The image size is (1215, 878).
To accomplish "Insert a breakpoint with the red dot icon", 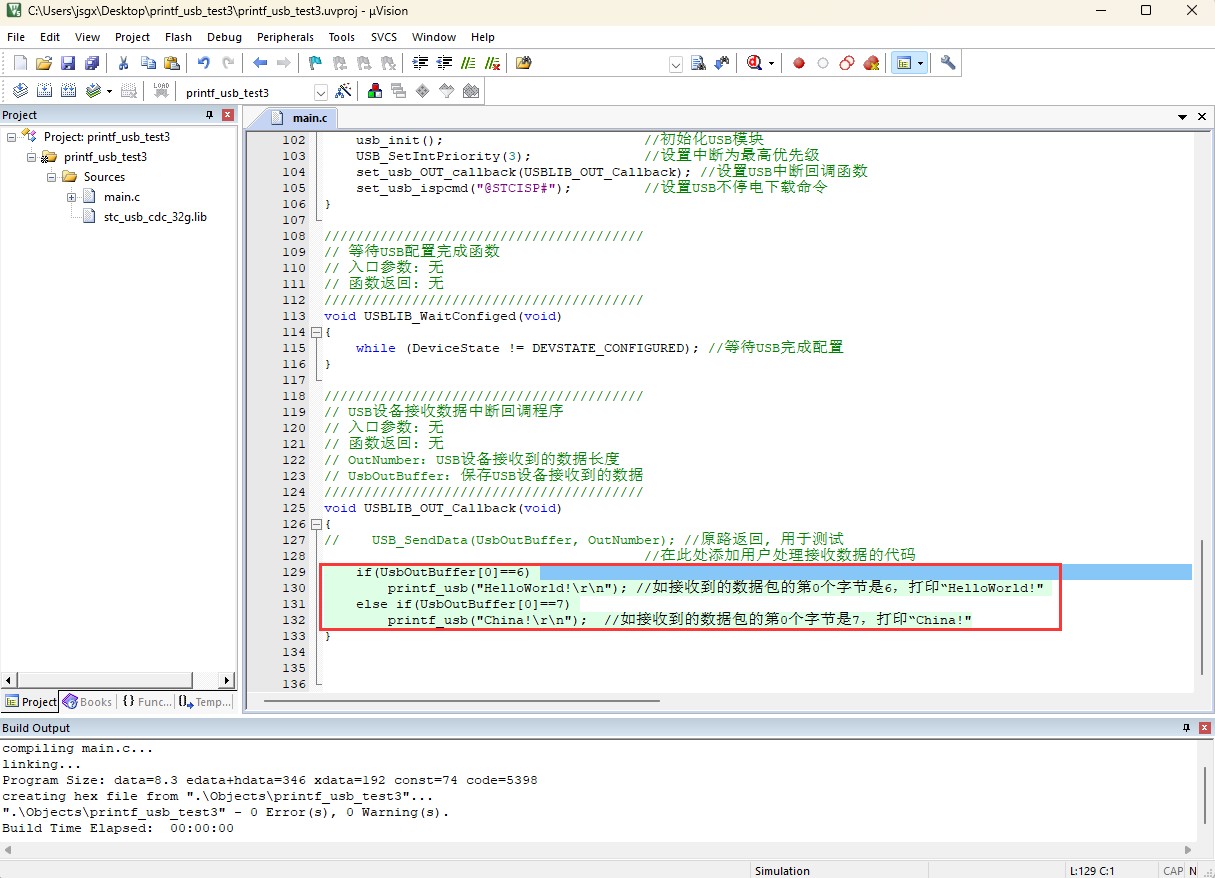I will tap(799, 63).
